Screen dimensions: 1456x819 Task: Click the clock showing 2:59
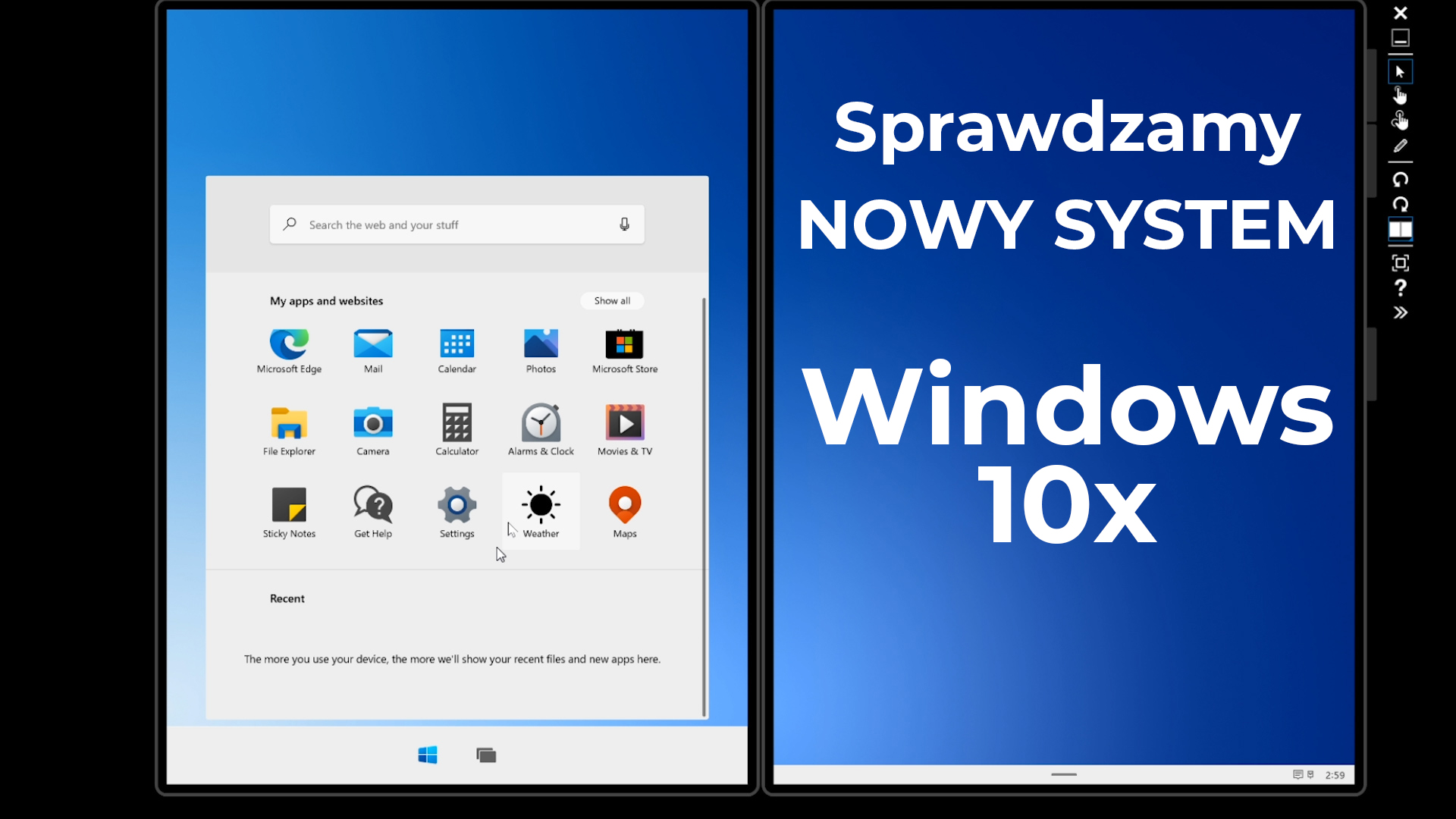(x=1335, y=775)
